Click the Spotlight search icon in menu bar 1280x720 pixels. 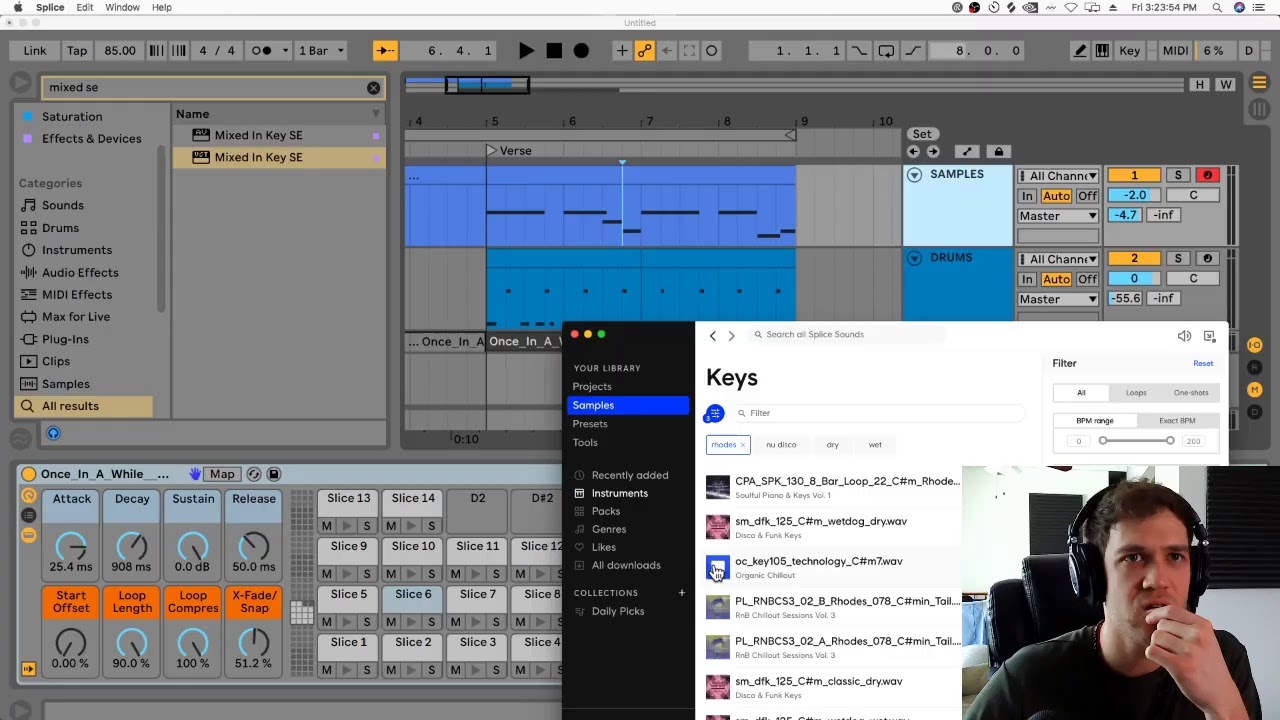(1217, 7)
